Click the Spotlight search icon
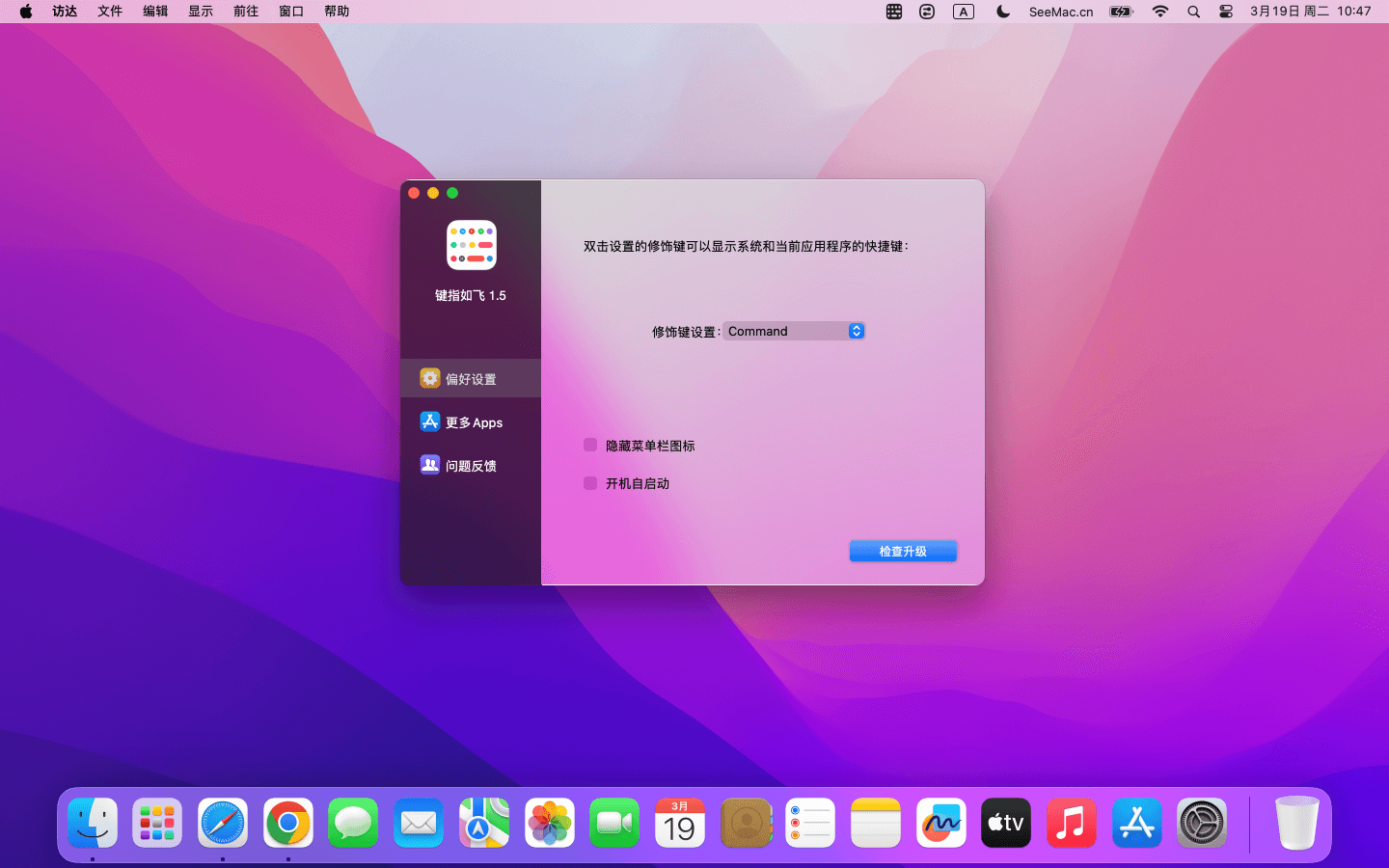This screenshot has width=1389, height=868. coord(1193,12)
